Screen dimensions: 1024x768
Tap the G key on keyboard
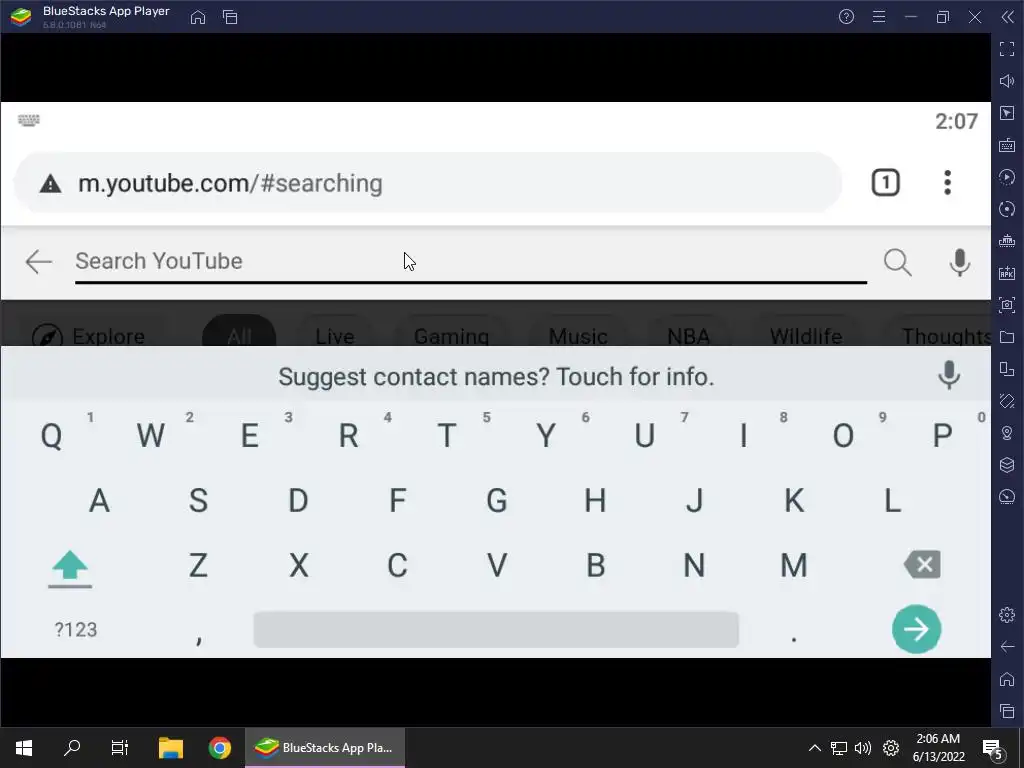(496, 501)
